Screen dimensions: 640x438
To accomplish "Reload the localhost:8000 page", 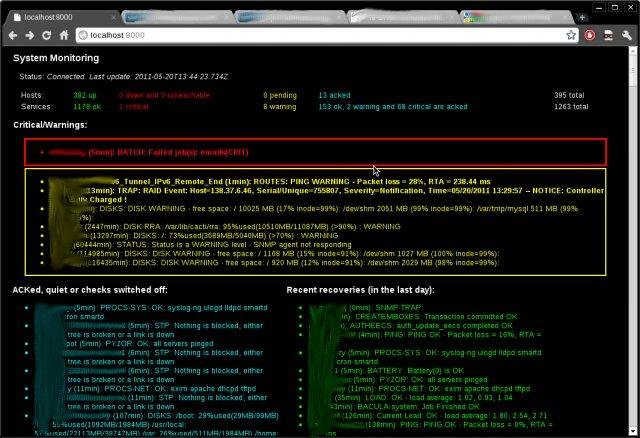I will [x=47, y=36].
